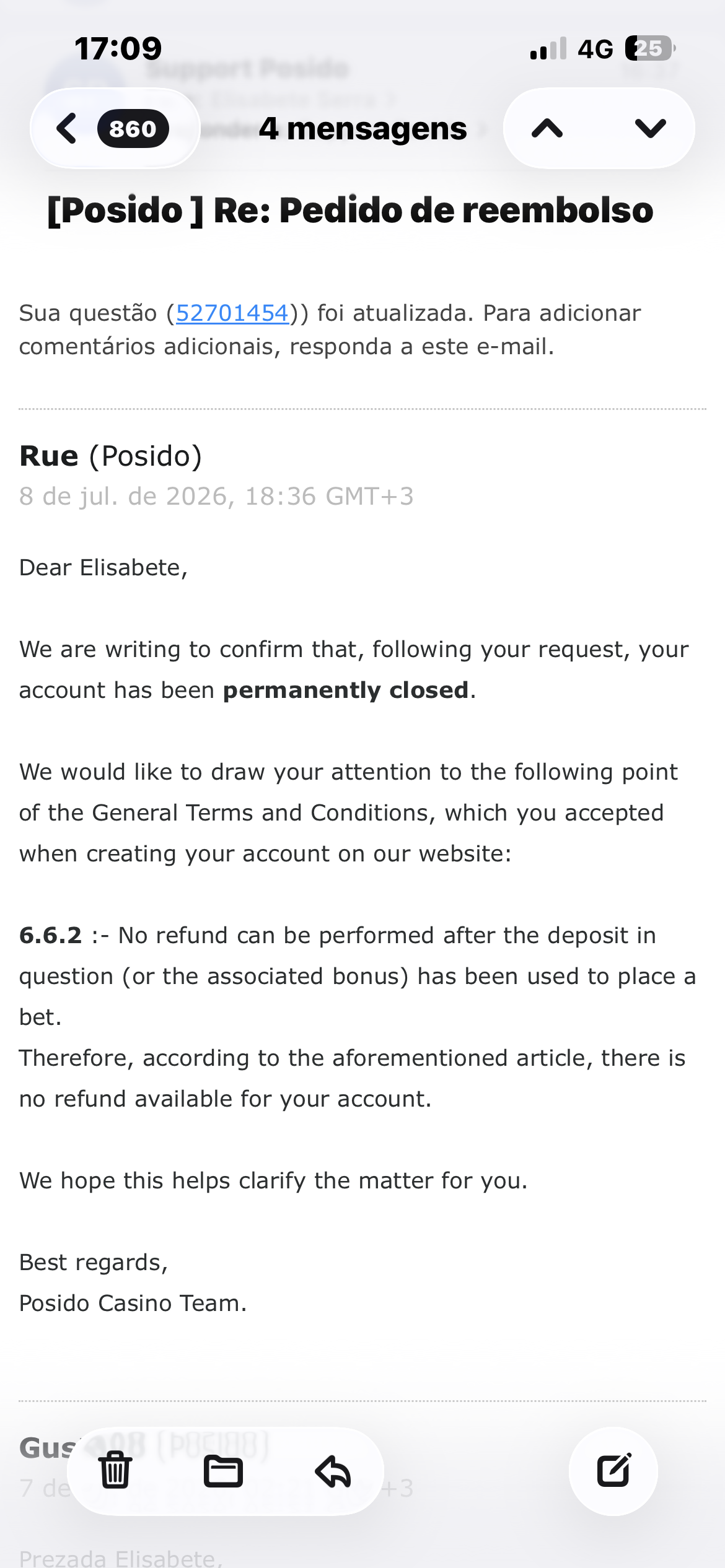This screenshot has height=1568, width=725.
Task: Tap the clause number 6.6.2
Action: click(50, 935)
